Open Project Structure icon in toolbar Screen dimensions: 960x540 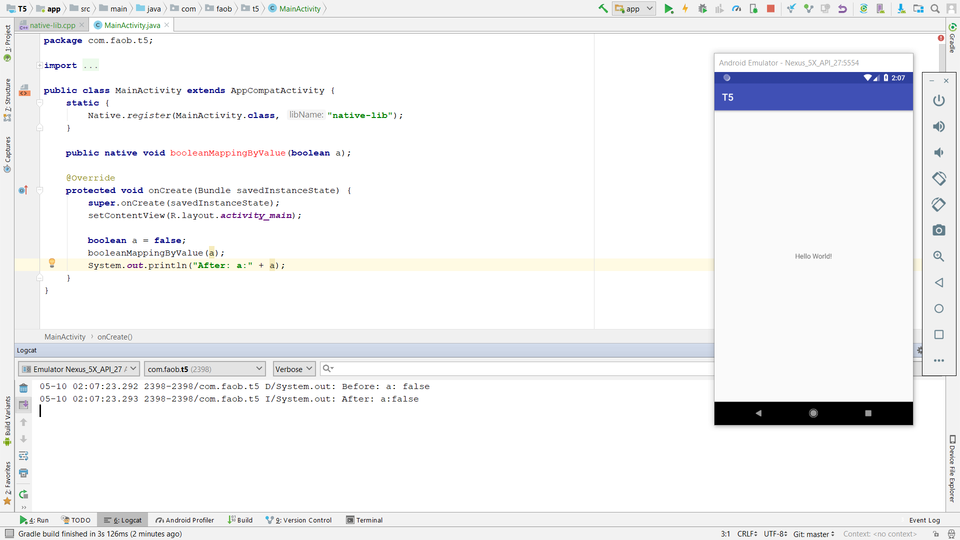[918, 9]
